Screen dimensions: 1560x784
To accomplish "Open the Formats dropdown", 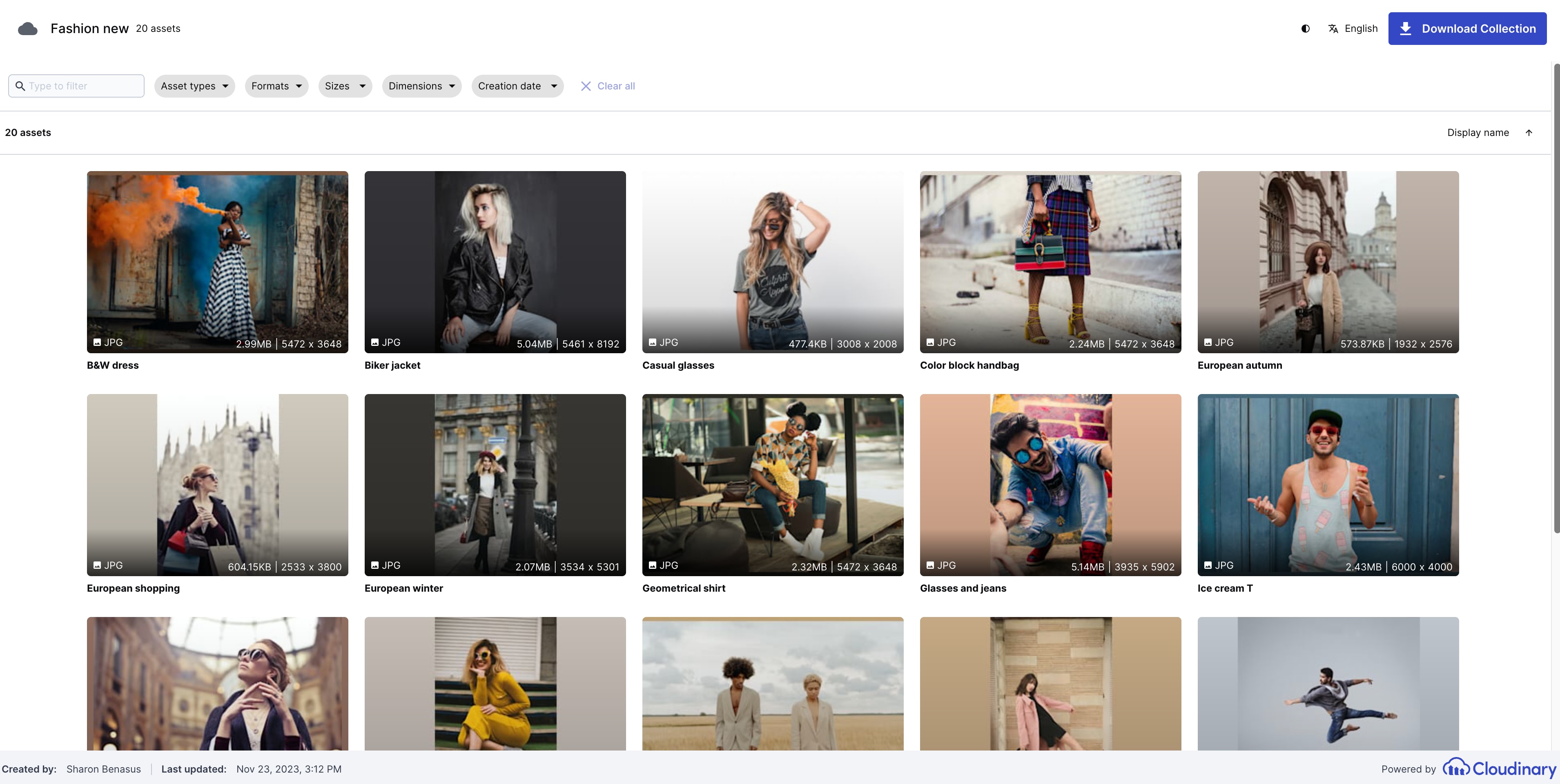I will tap(277, 86).
